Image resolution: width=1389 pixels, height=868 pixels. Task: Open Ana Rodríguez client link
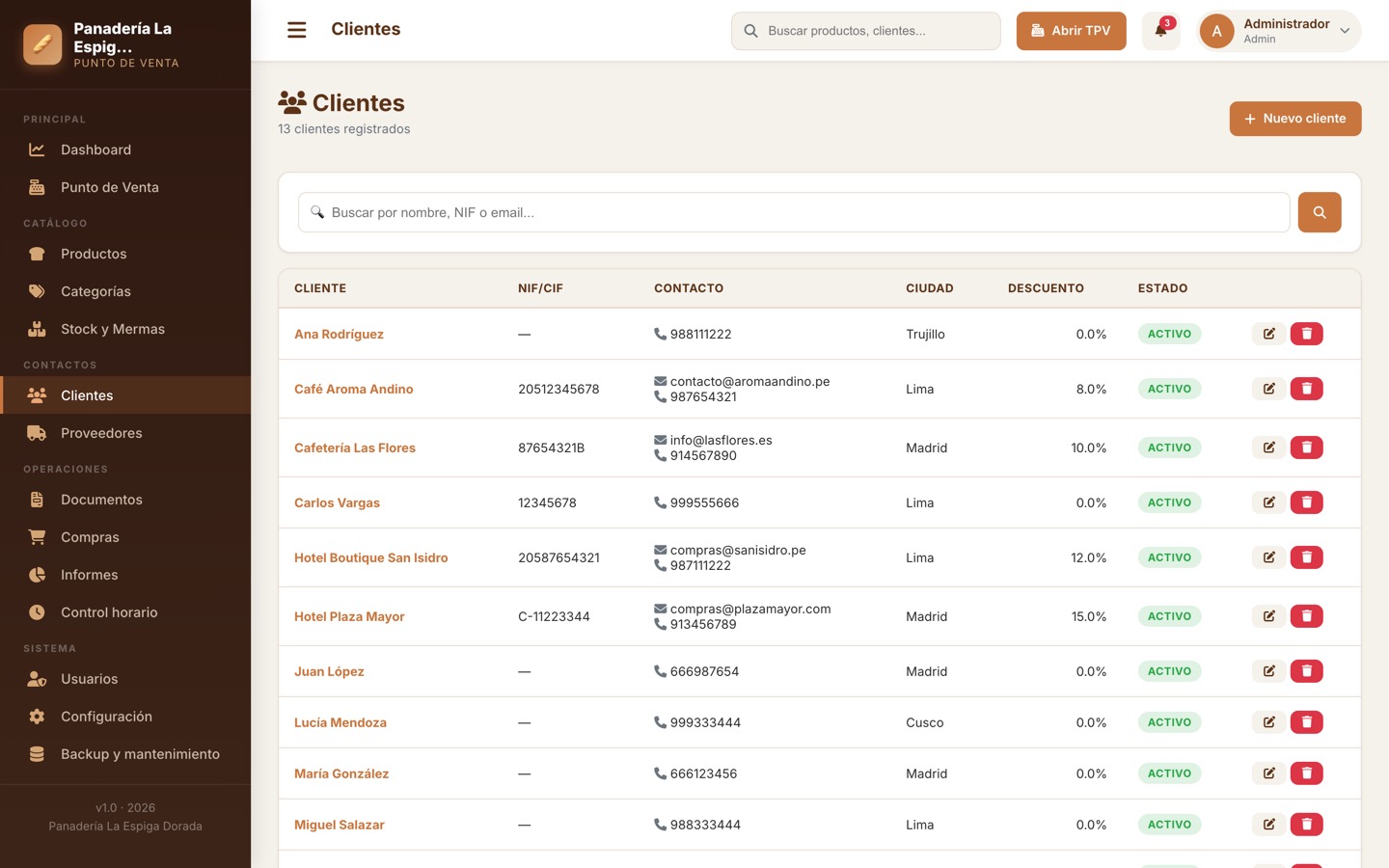coord(339,334)
